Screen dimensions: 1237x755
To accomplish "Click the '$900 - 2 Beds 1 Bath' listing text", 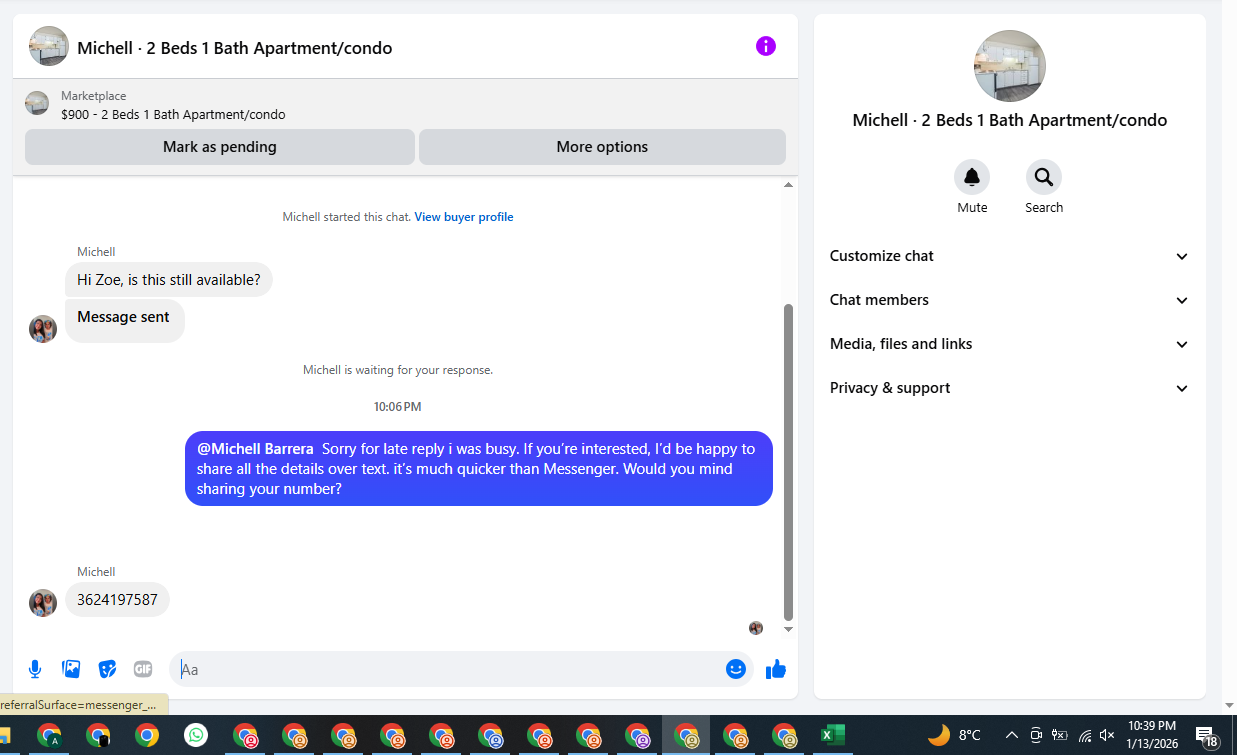I will (173, 114).
